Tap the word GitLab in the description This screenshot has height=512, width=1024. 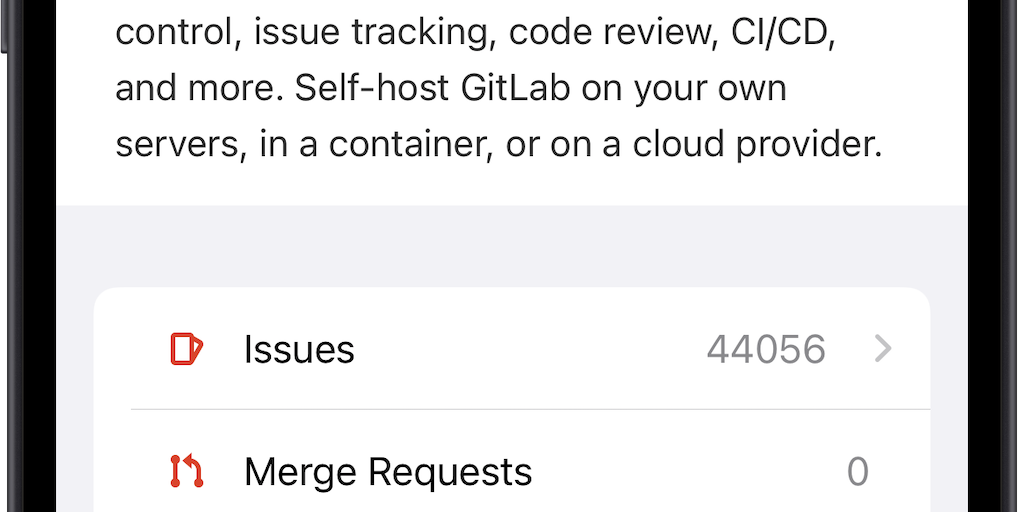pos(517,88)
